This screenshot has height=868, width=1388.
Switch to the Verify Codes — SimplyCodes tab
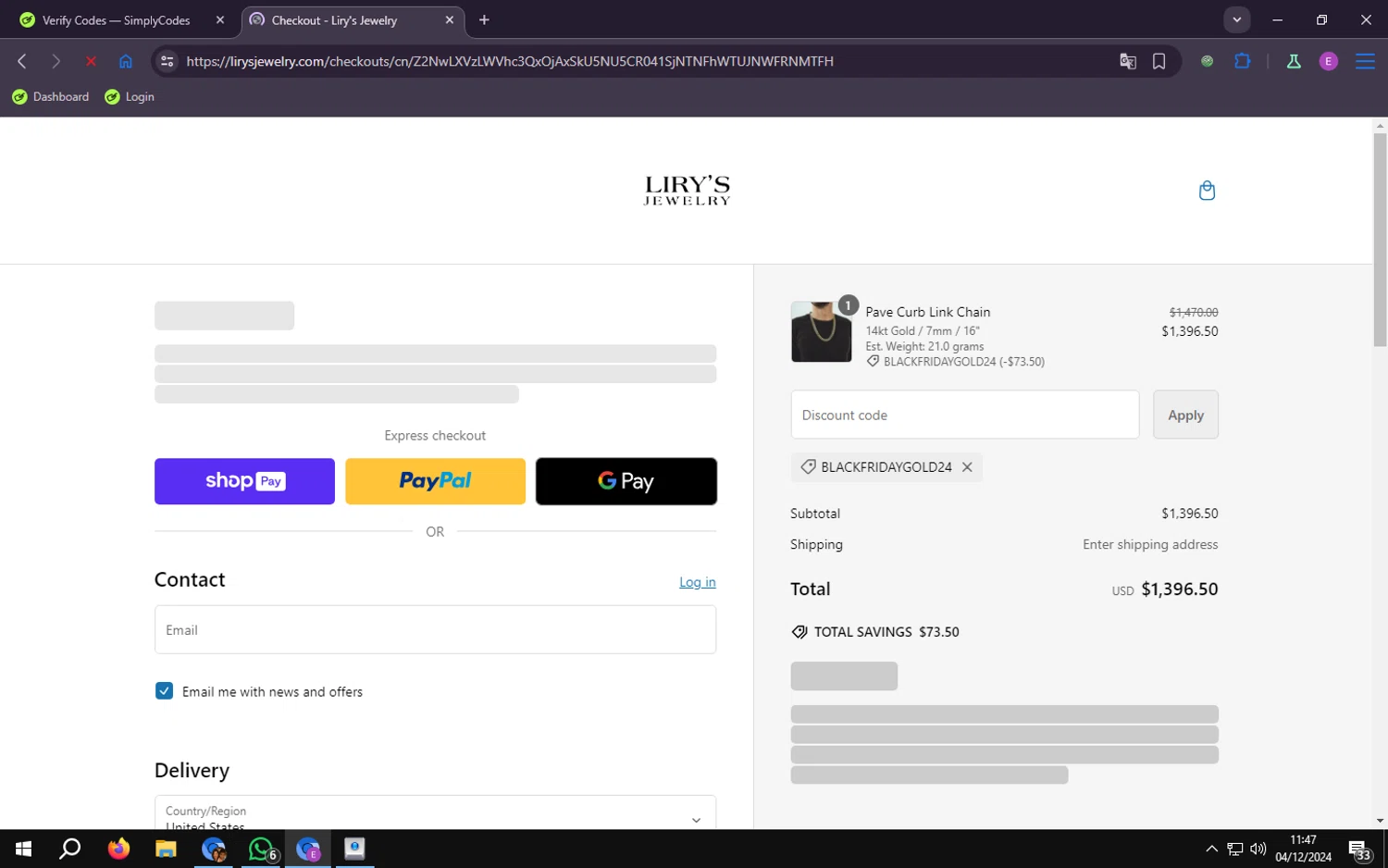coord(116,20)
